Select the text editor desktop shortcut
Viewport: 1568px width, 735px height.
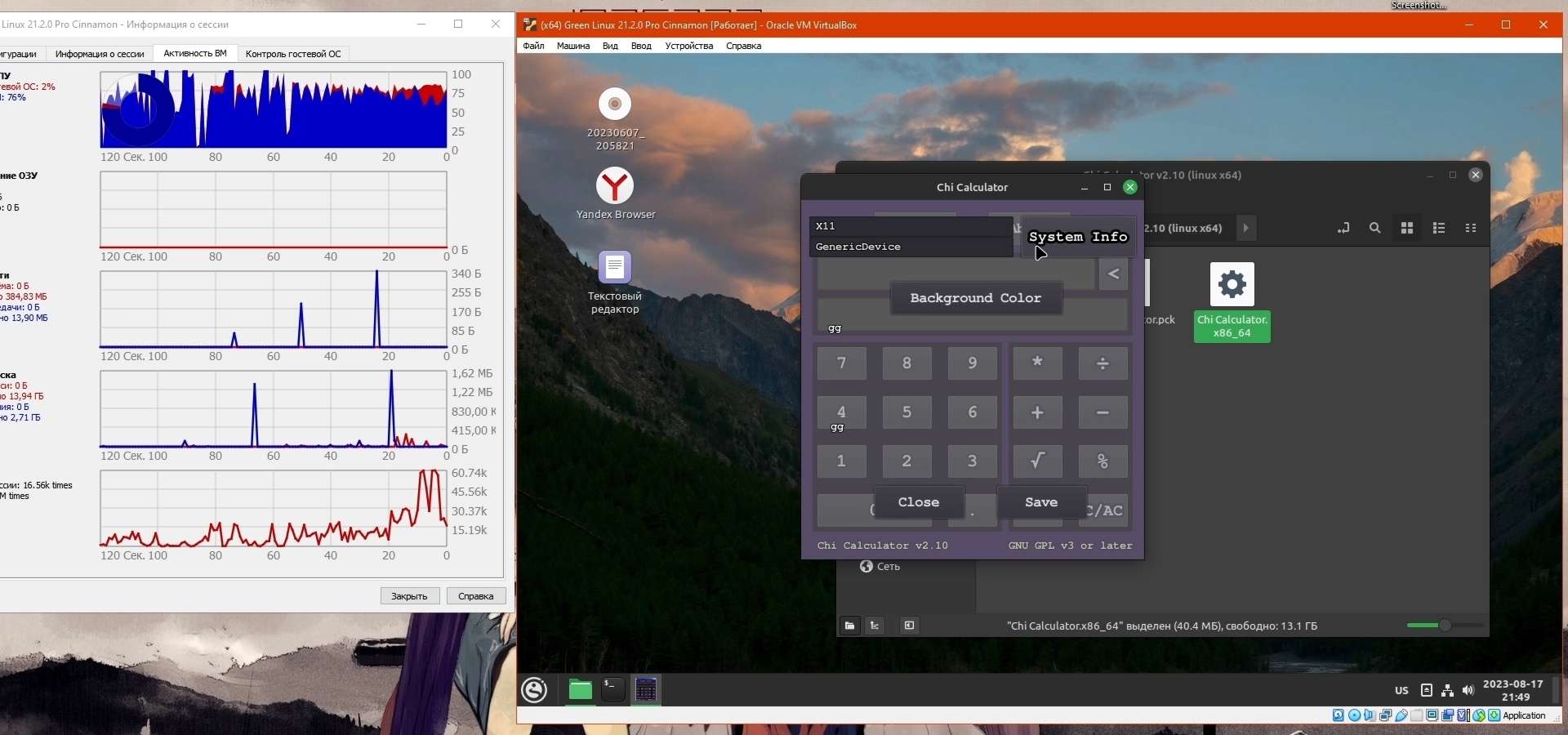[615, 283]
